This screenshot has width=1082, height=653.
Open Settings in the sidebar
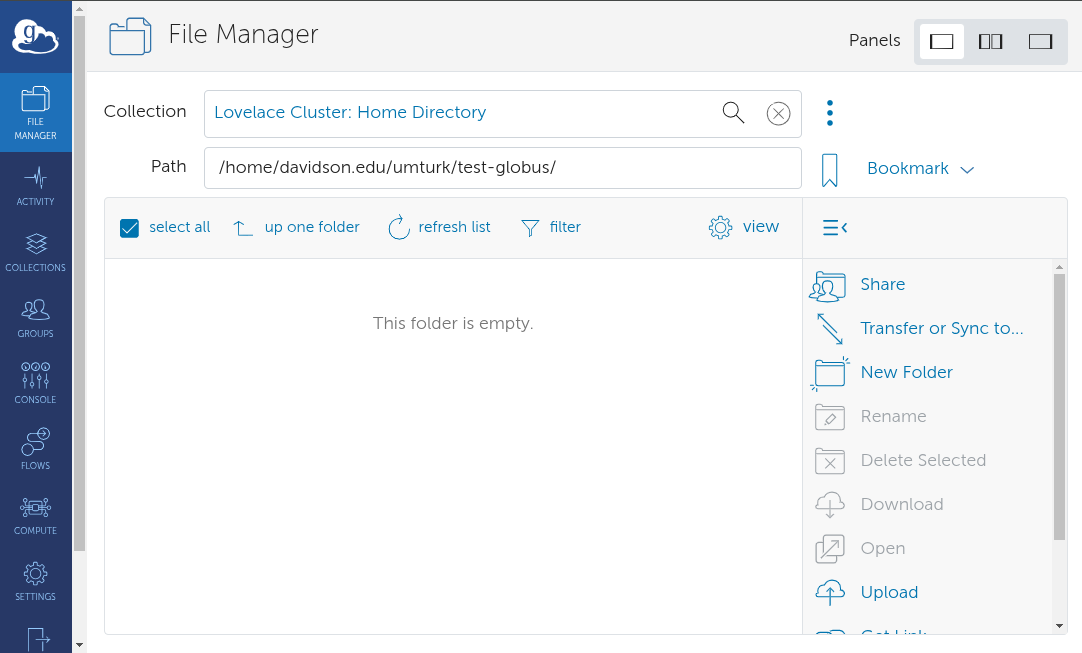35,581
